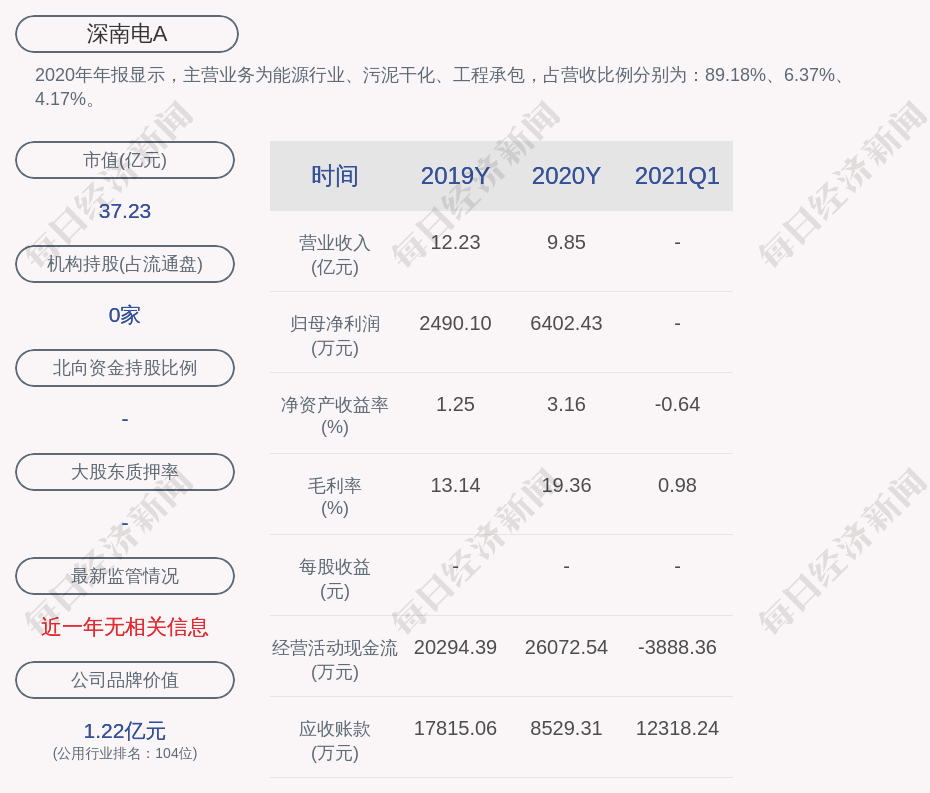This screenshot has height=793, width=930.
Task: Click the 每股收益(元) row label
Action: click(x=335, y=579)
